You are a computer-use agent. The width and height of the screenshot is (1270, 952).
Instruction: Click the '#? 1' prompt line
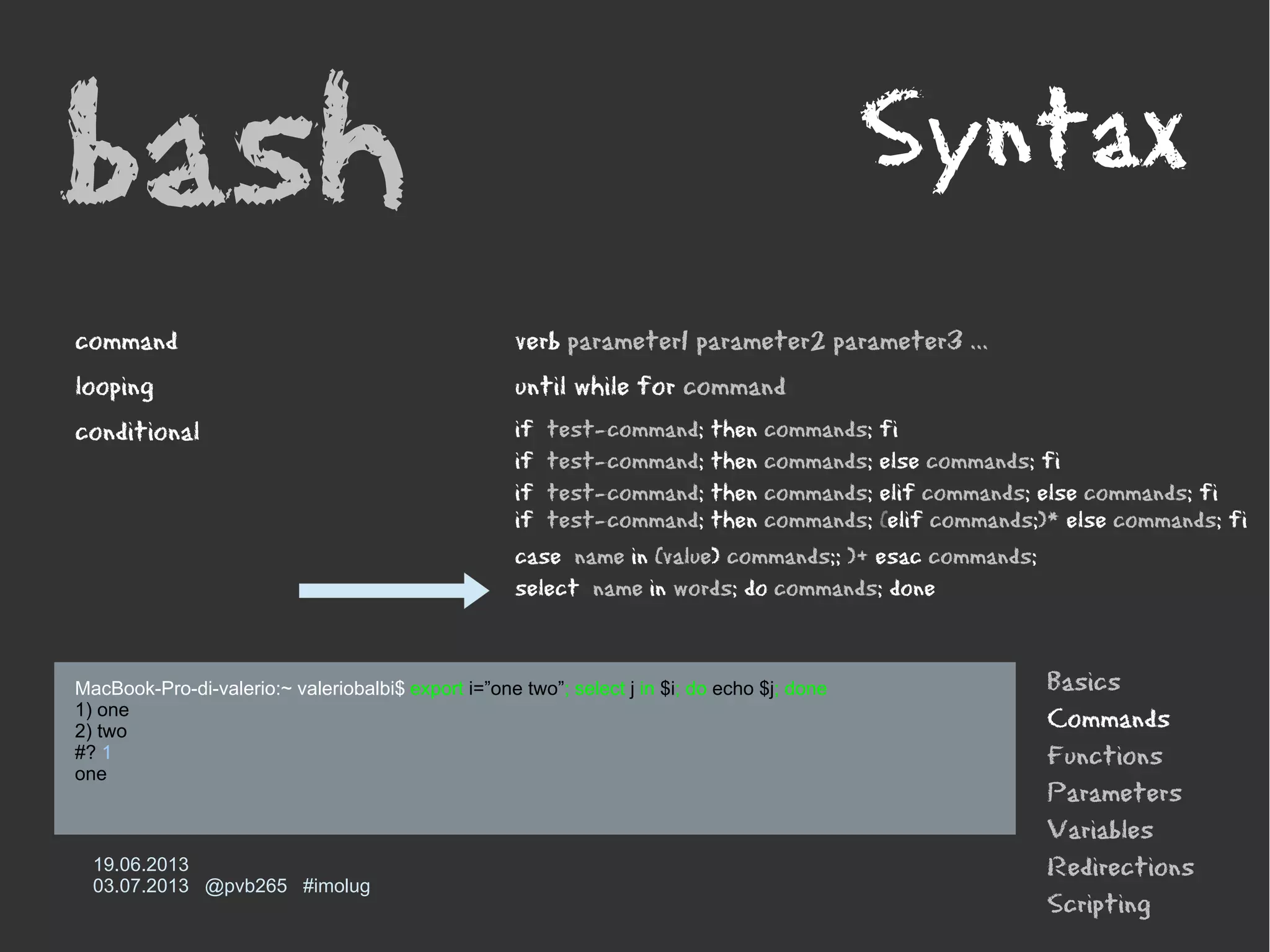click(92, 752)
